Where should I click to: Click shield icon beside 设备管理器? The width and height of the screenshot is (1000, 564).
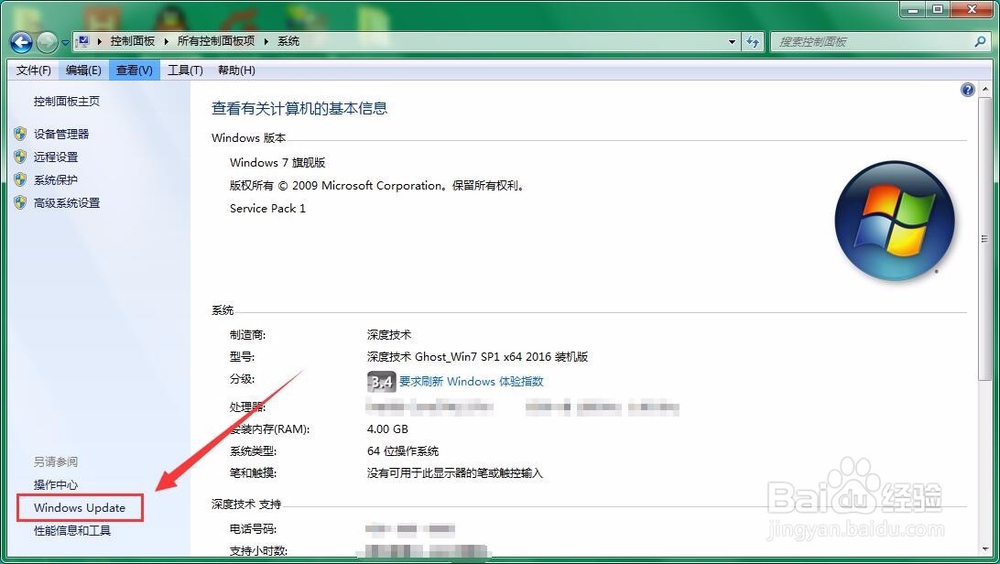tap(20, 134)
